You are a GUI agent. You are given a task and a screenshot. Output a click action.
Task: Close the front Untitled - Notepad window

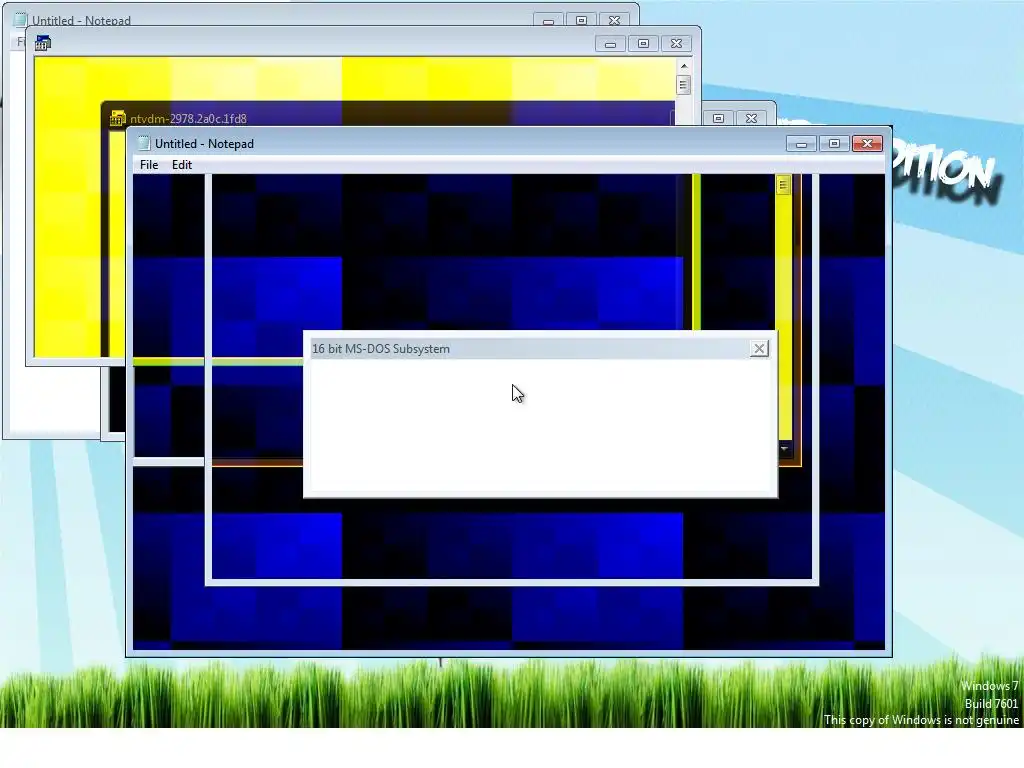(x=867, y=144)
